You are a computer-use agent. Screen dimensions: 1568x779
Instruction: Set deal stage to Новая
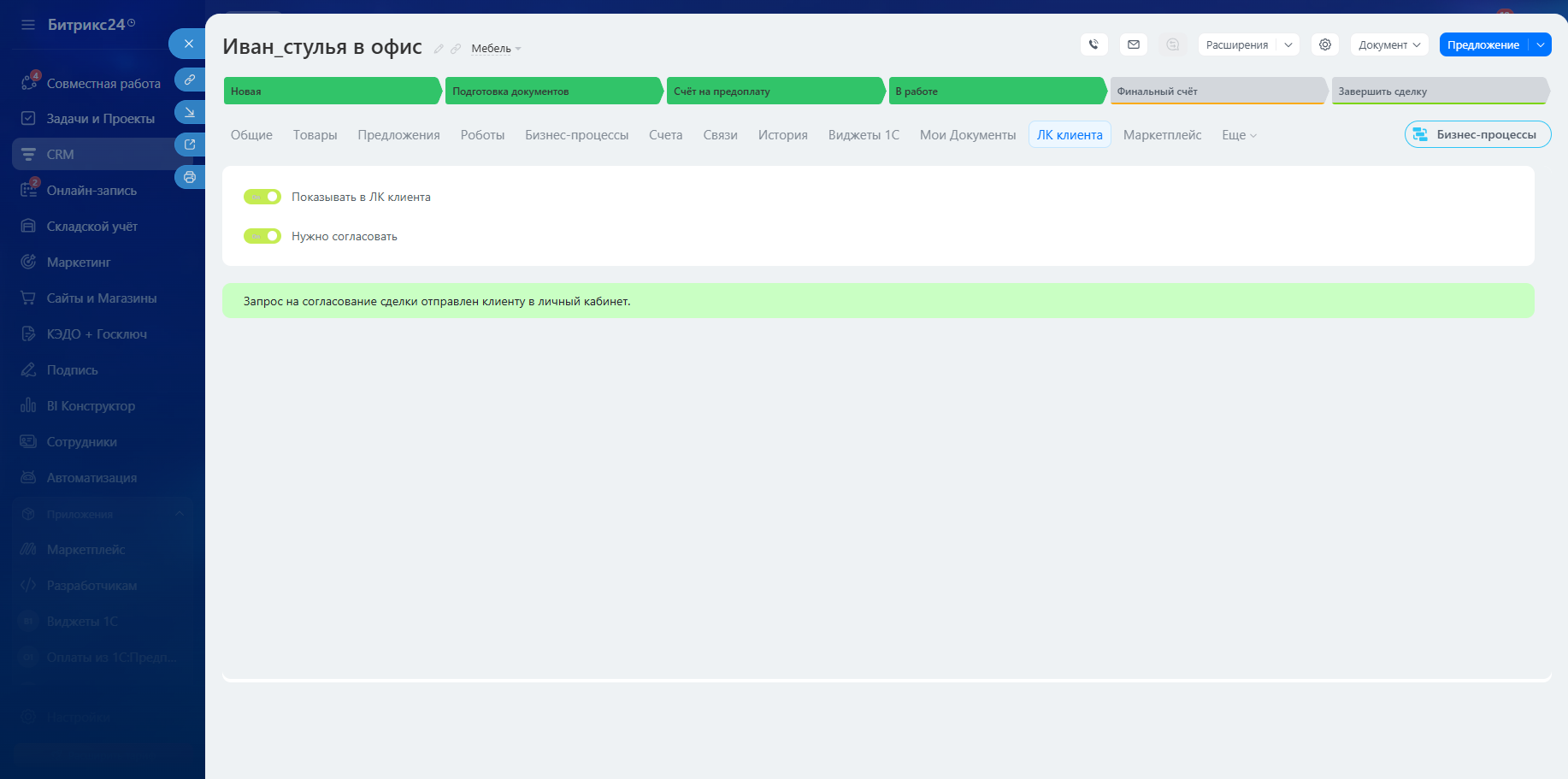[x=333, y=91]
